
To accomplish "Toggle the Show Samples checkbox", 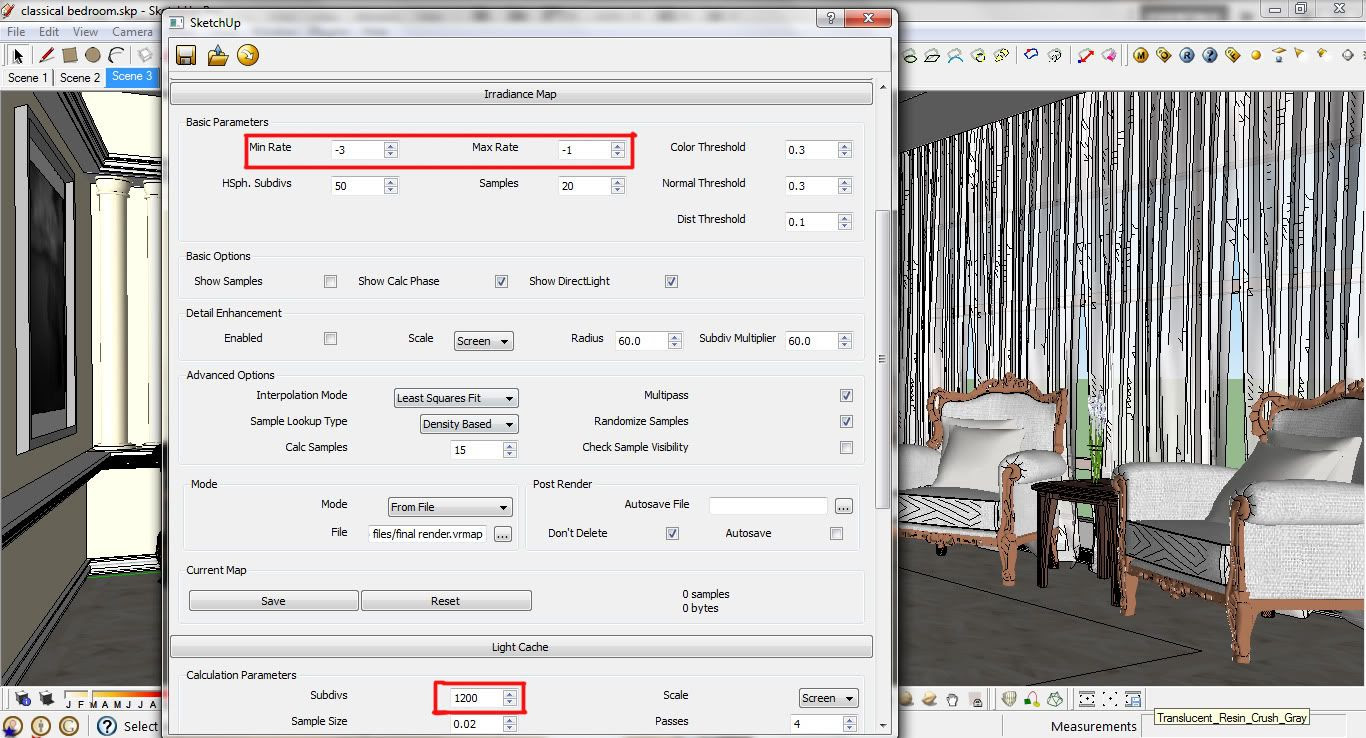I will tap(330, 282).
